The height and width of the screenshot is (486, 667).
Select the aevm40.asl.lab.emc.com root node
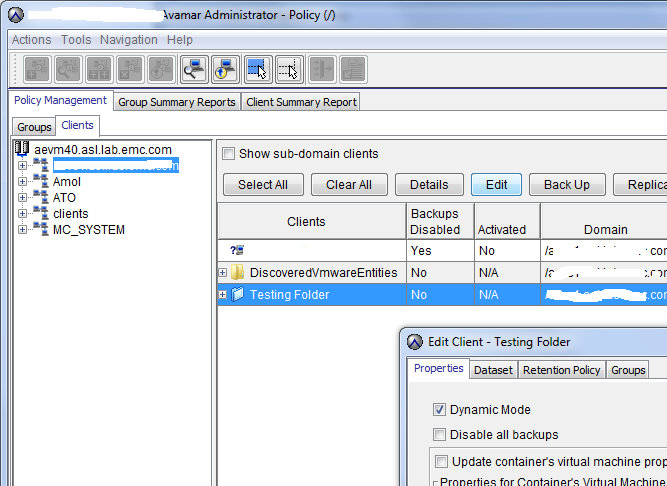pos(103,150)
